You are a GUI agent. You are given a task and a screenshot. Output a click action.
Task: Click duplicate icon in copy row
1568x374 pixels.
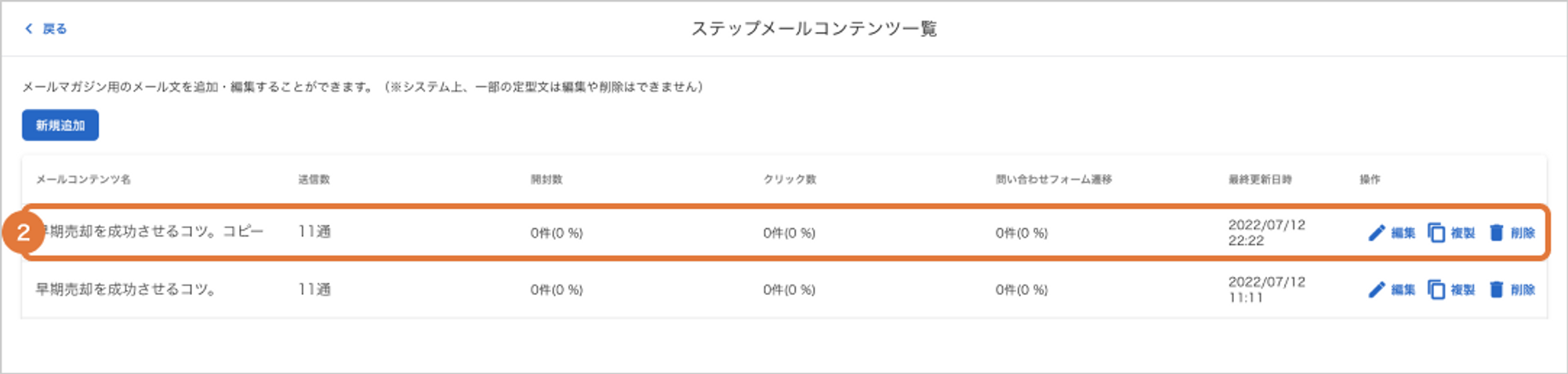tap(1436, 233)
